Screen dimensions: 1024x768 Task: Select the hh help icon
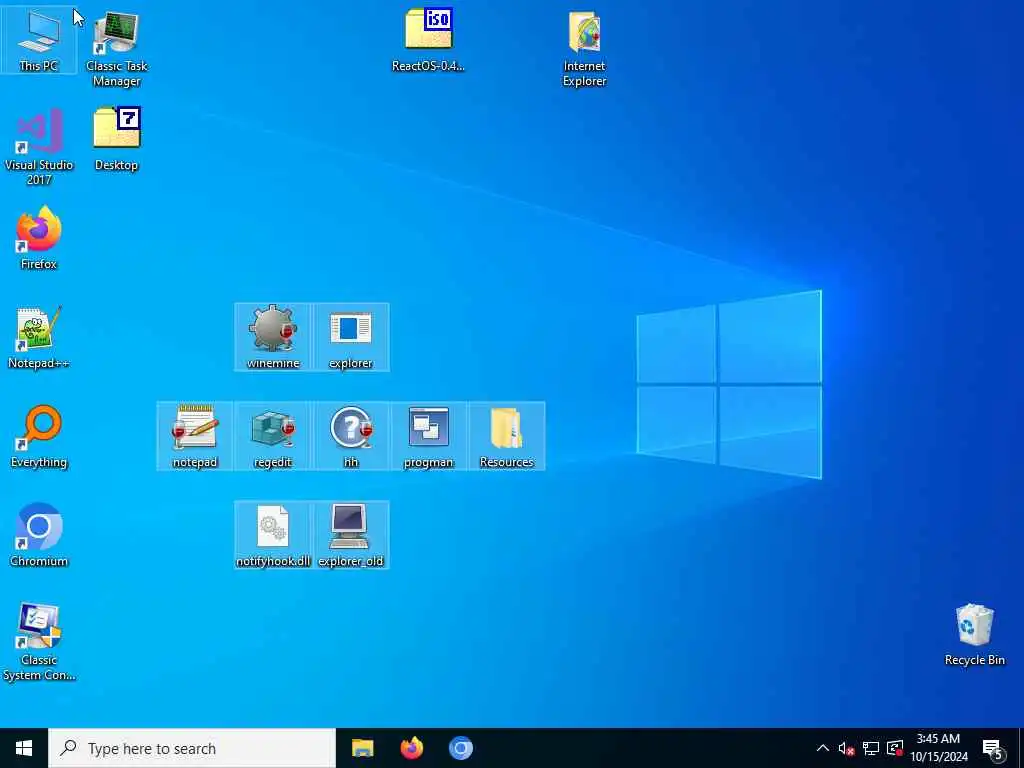tap(351, 436)
